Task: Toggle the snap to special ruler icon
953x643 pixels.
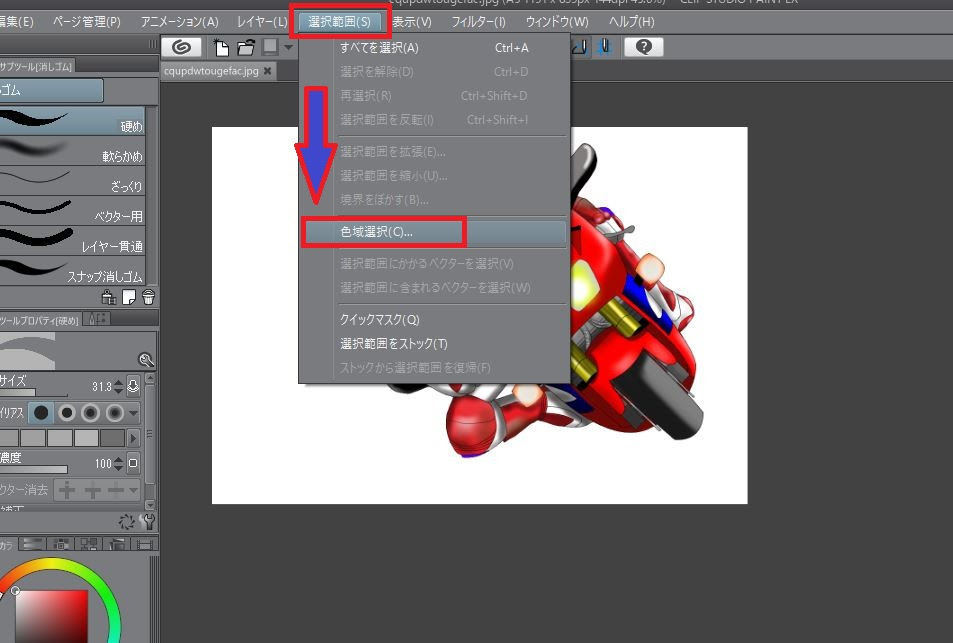Action: [605, 47]
